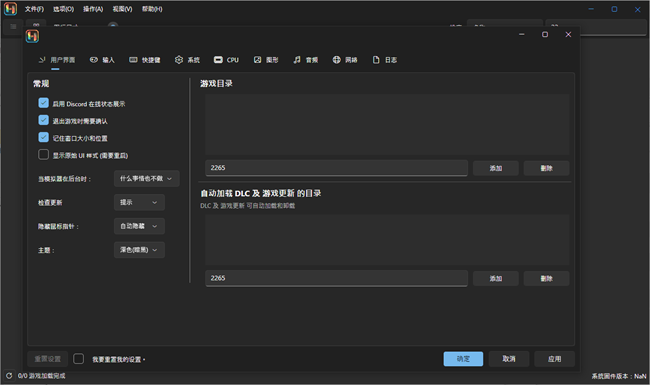The width and height of the screenshot is (650, 385).
Task: Focus the 游戏目录 path field
Action: coord(337,168)
